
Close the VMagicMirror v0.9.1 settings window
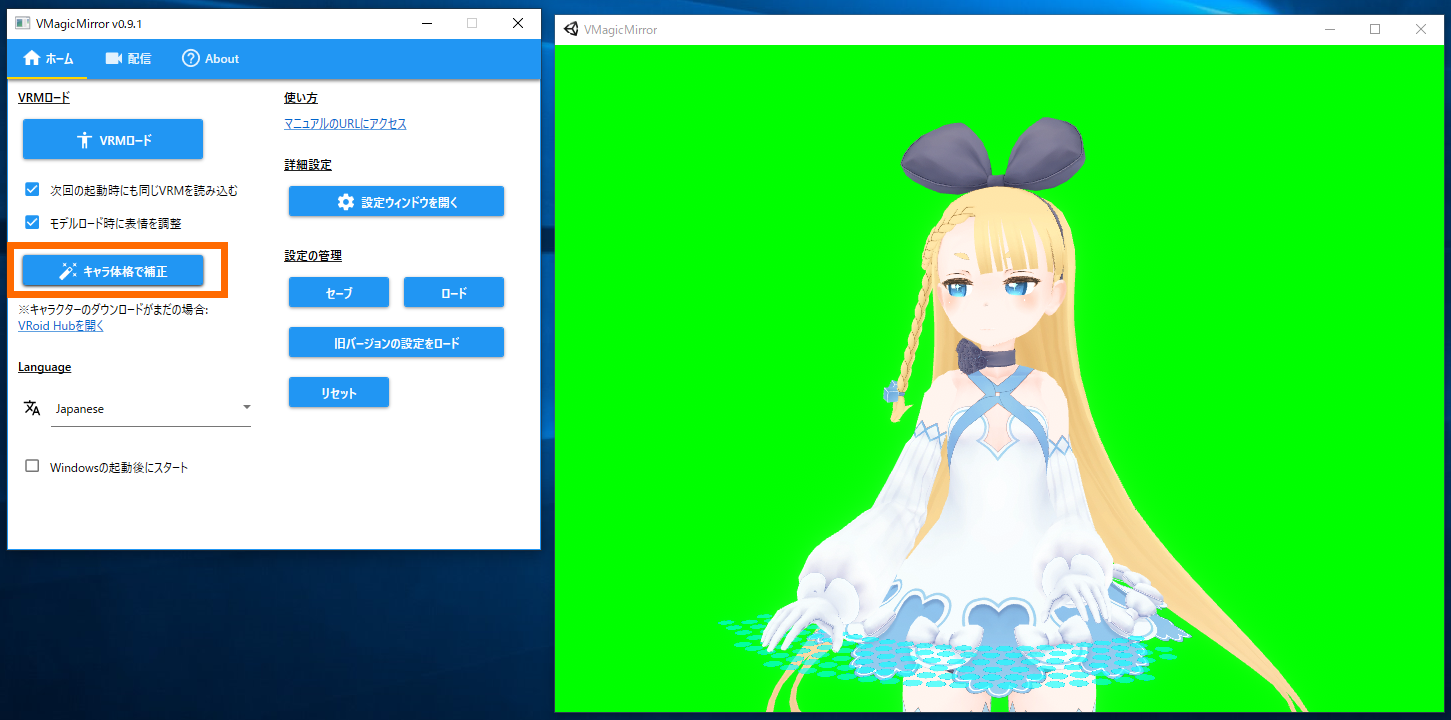[x=517, y=23]
